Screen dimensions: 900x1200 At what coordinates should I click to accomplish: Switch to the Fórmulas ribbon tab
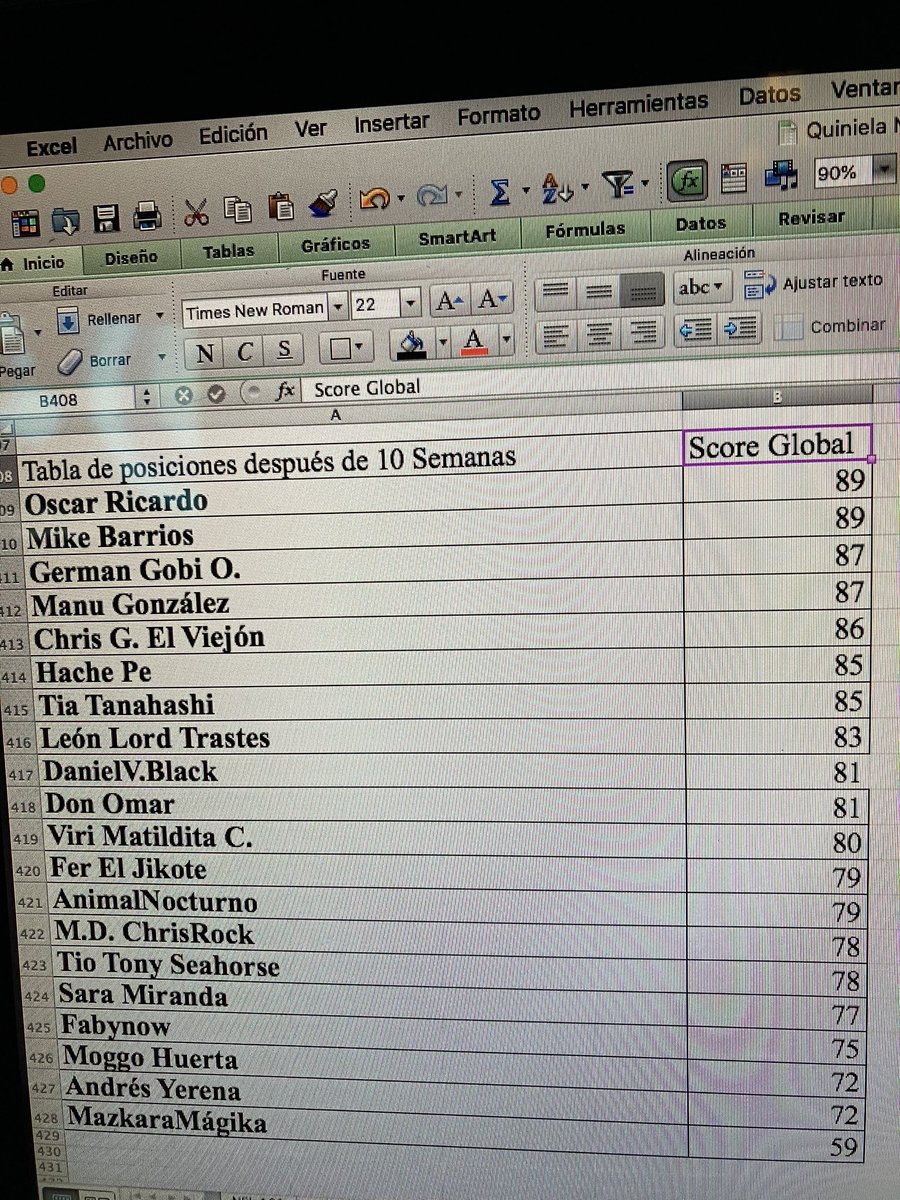584,231
